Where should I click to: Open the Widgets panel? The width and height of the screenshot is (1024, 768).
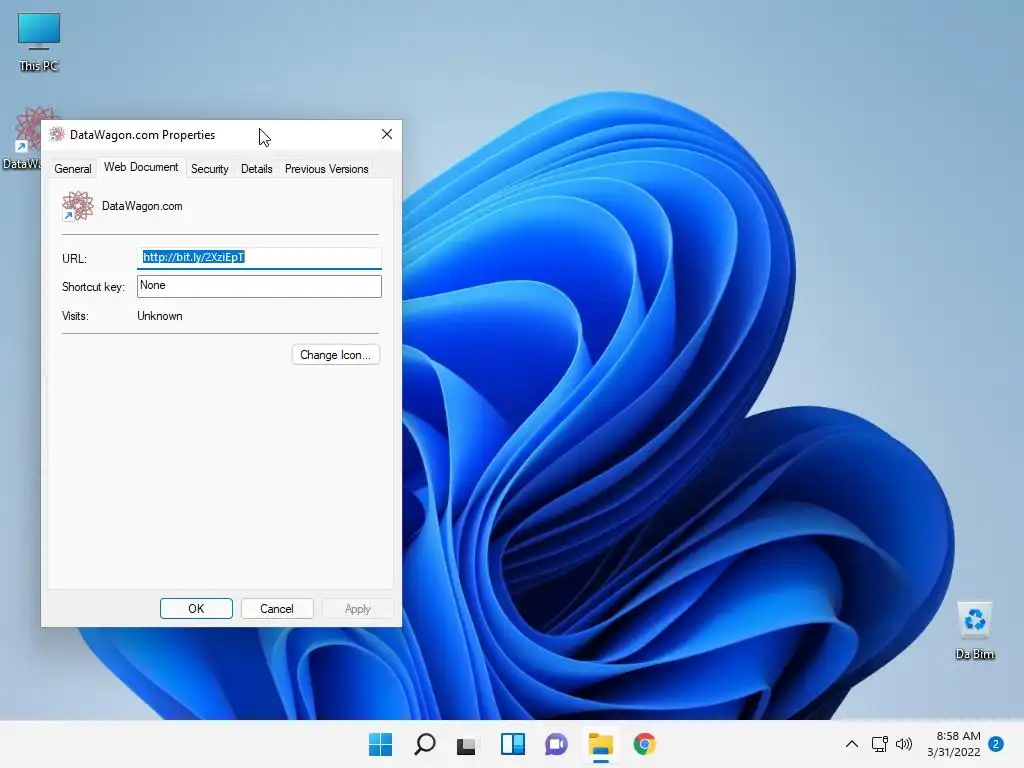point(513,744)
